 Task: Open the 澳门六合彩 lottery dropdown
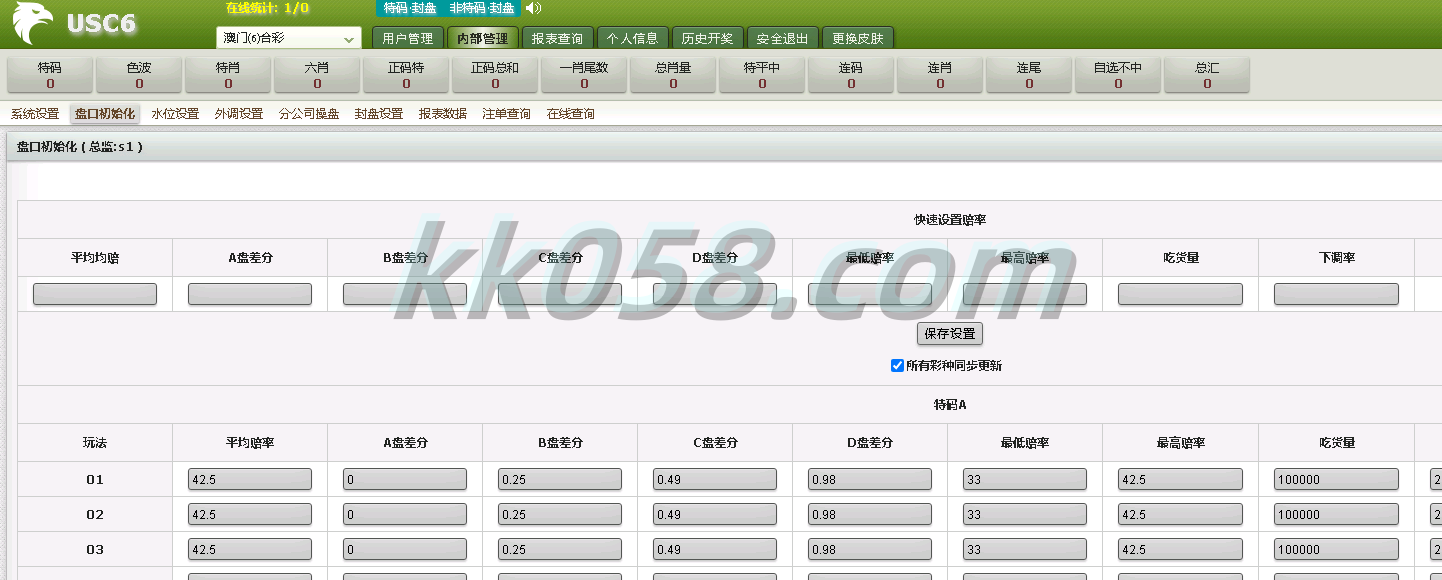289,38
